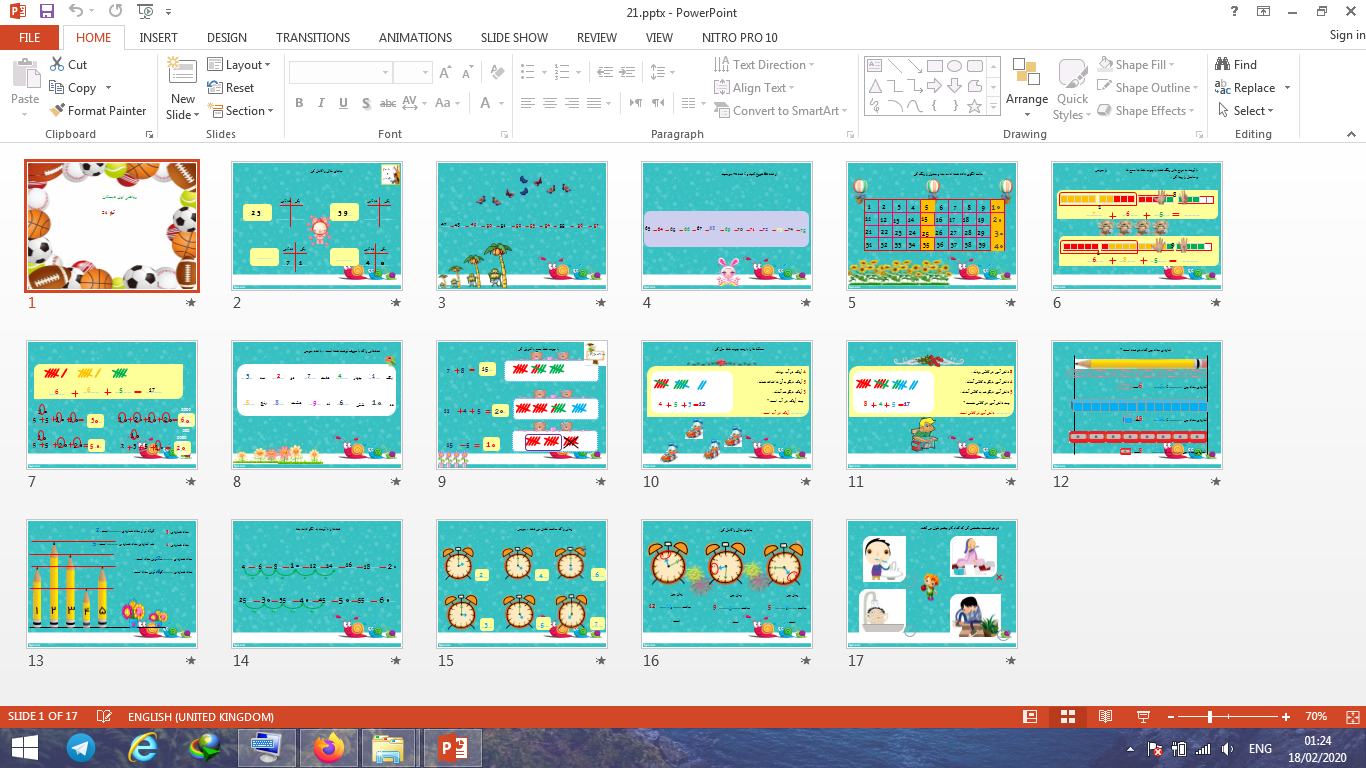This screenshot has width=1366, height=768.
Task: Start the Slide Show from status bar icon
Action: tap(1143, 717)
